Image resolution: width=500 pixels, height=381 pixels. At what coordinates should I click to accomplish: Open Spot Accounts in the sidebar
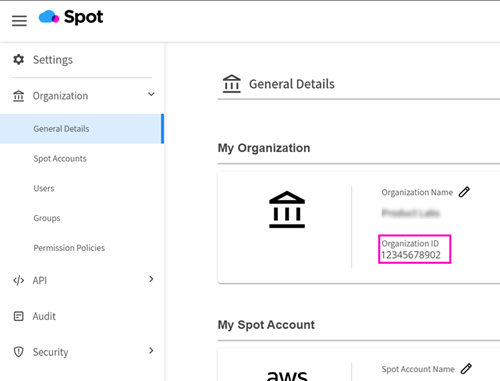(60, 159)
